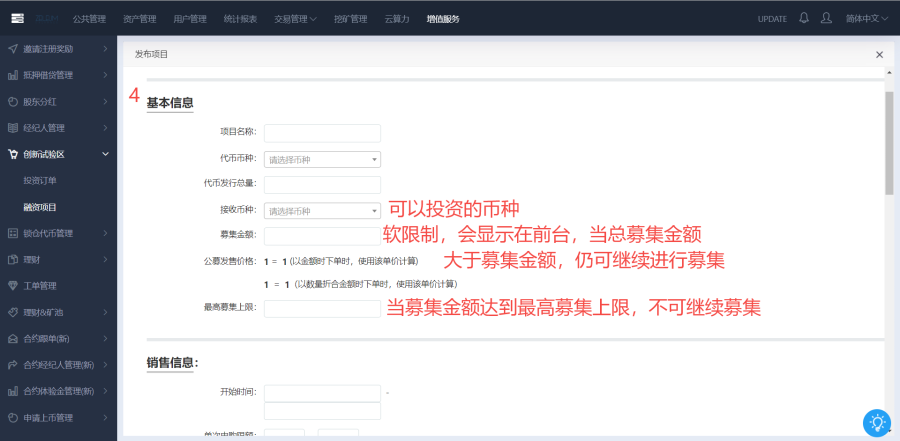Image resolution: width=900 pixels, height=441 pixels.
Task: Open the 挖矿管理 top menu
Action: 351,19
